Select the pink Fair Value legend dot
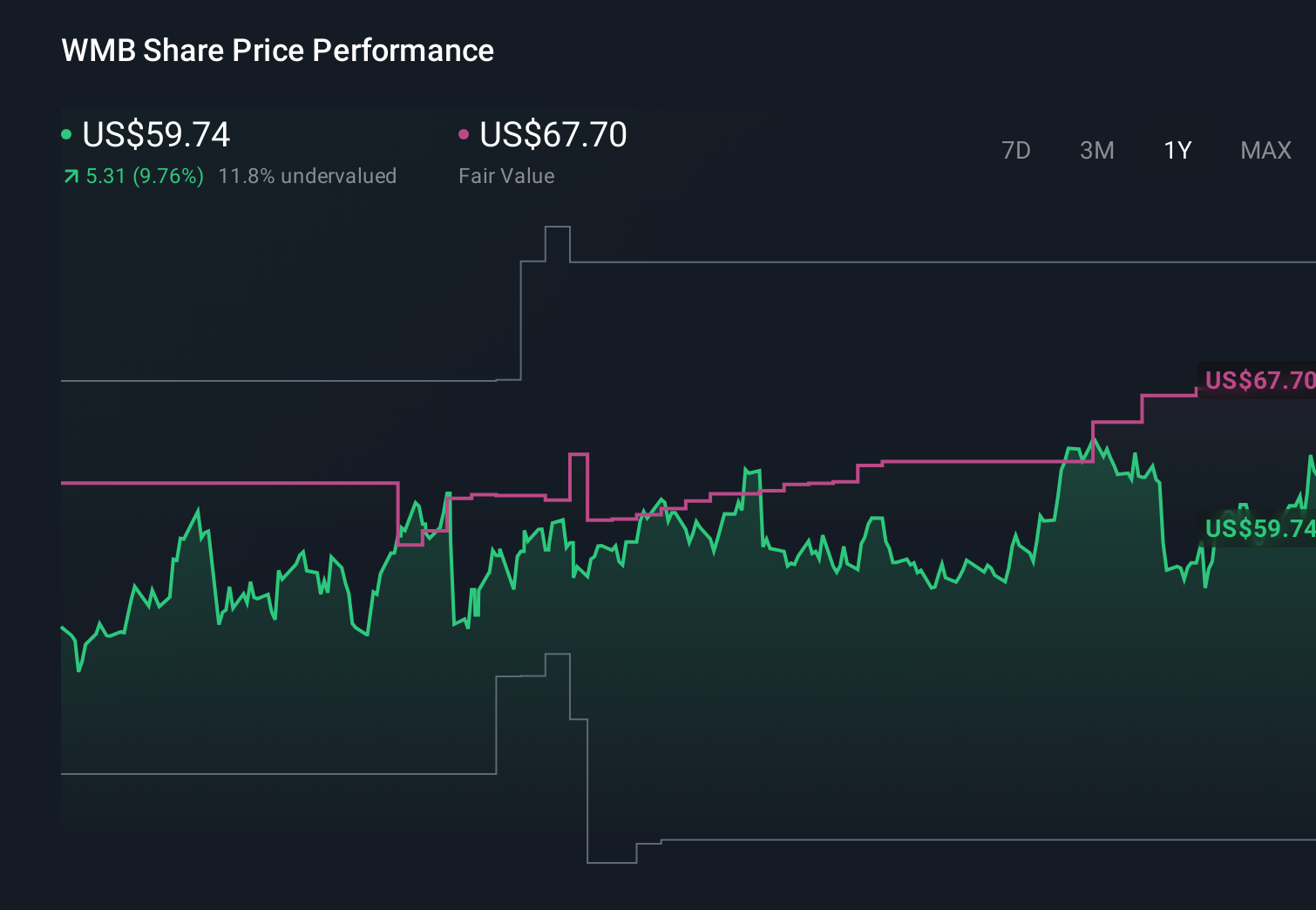The width and height of the screenshot is (1316, 910). (x=464, y=133)
